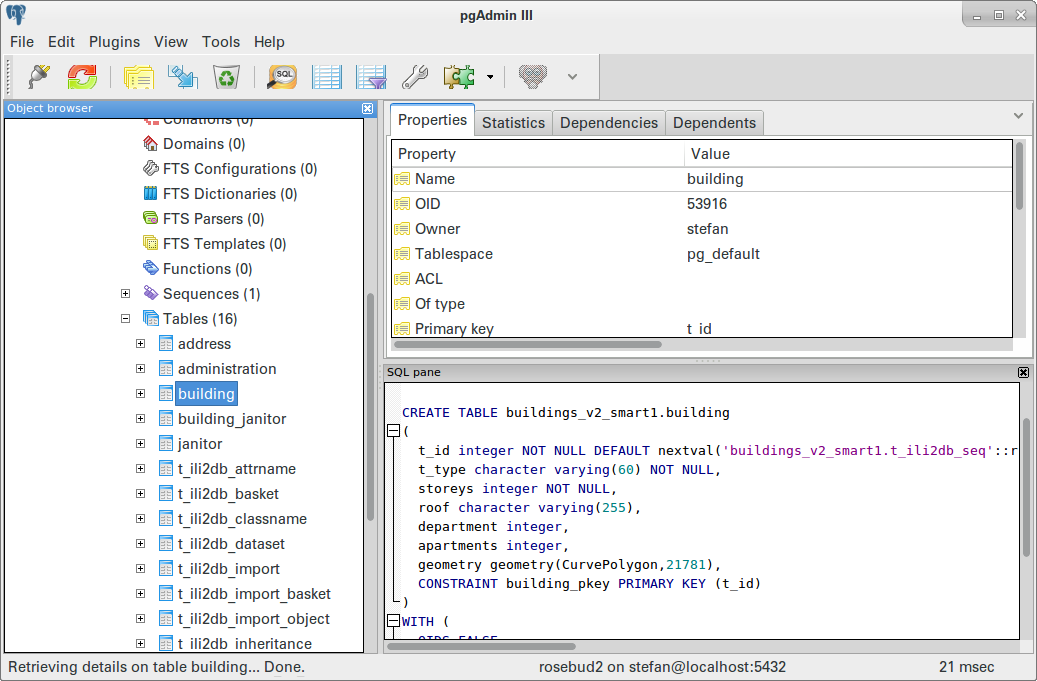Open the Edit menu
Image resolution: width=1037 pixels, height=681 pixels.
[61, 42]
